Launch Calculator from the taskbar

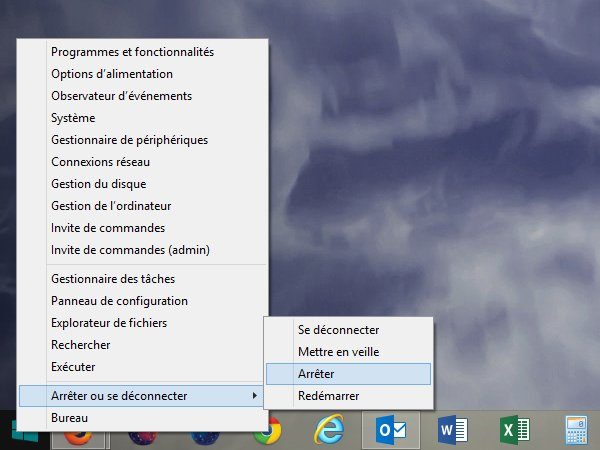(577, 430)
